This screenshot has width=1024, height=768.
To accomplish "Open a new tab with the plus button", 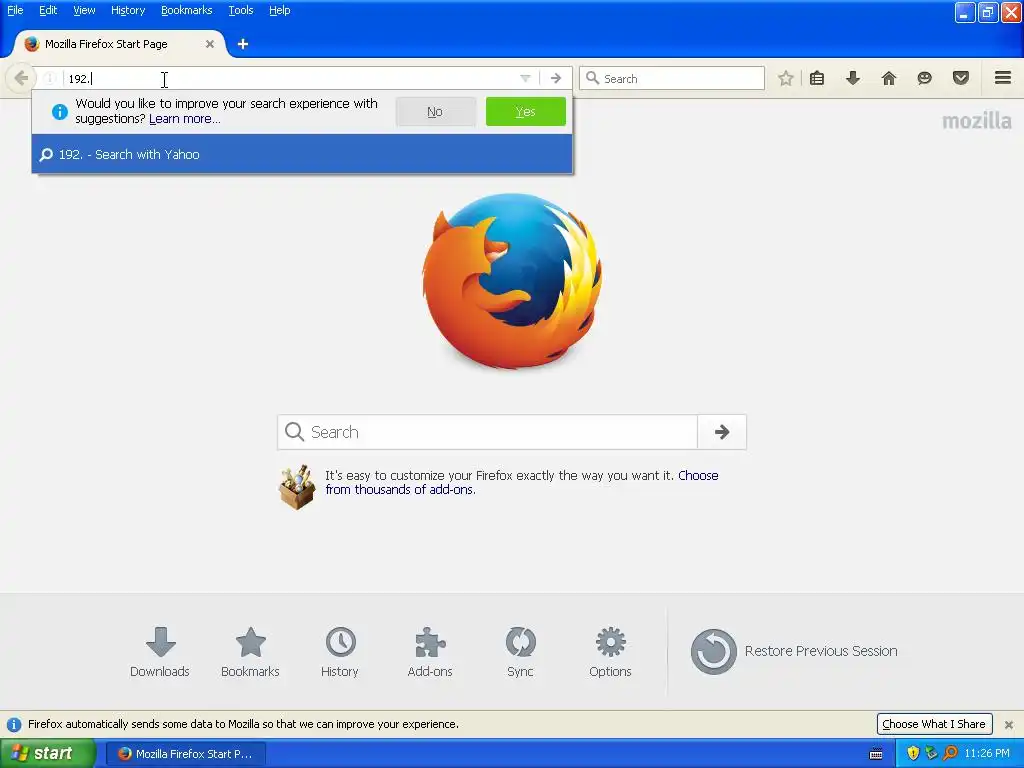I will point(243,44).
